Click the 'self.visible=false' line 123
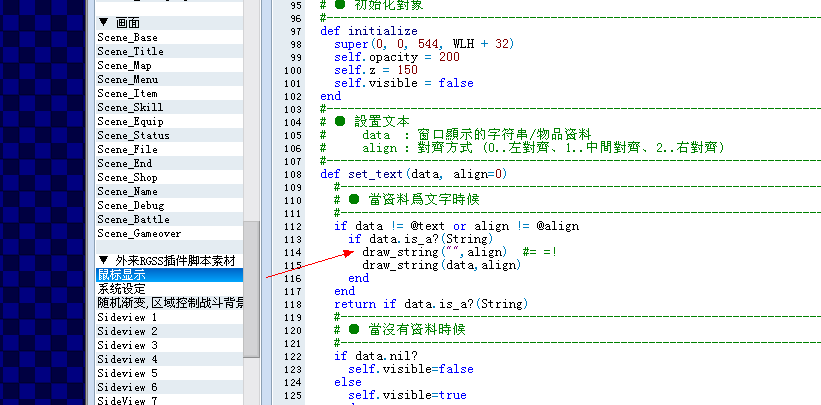This screenshot has width=821, height=405. 410,369
